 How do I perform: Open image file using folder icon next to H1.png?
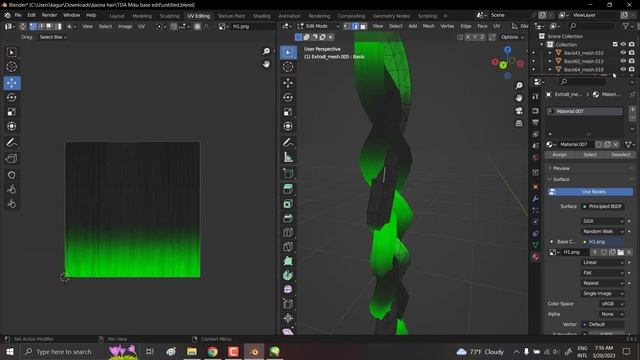point(621,252)
